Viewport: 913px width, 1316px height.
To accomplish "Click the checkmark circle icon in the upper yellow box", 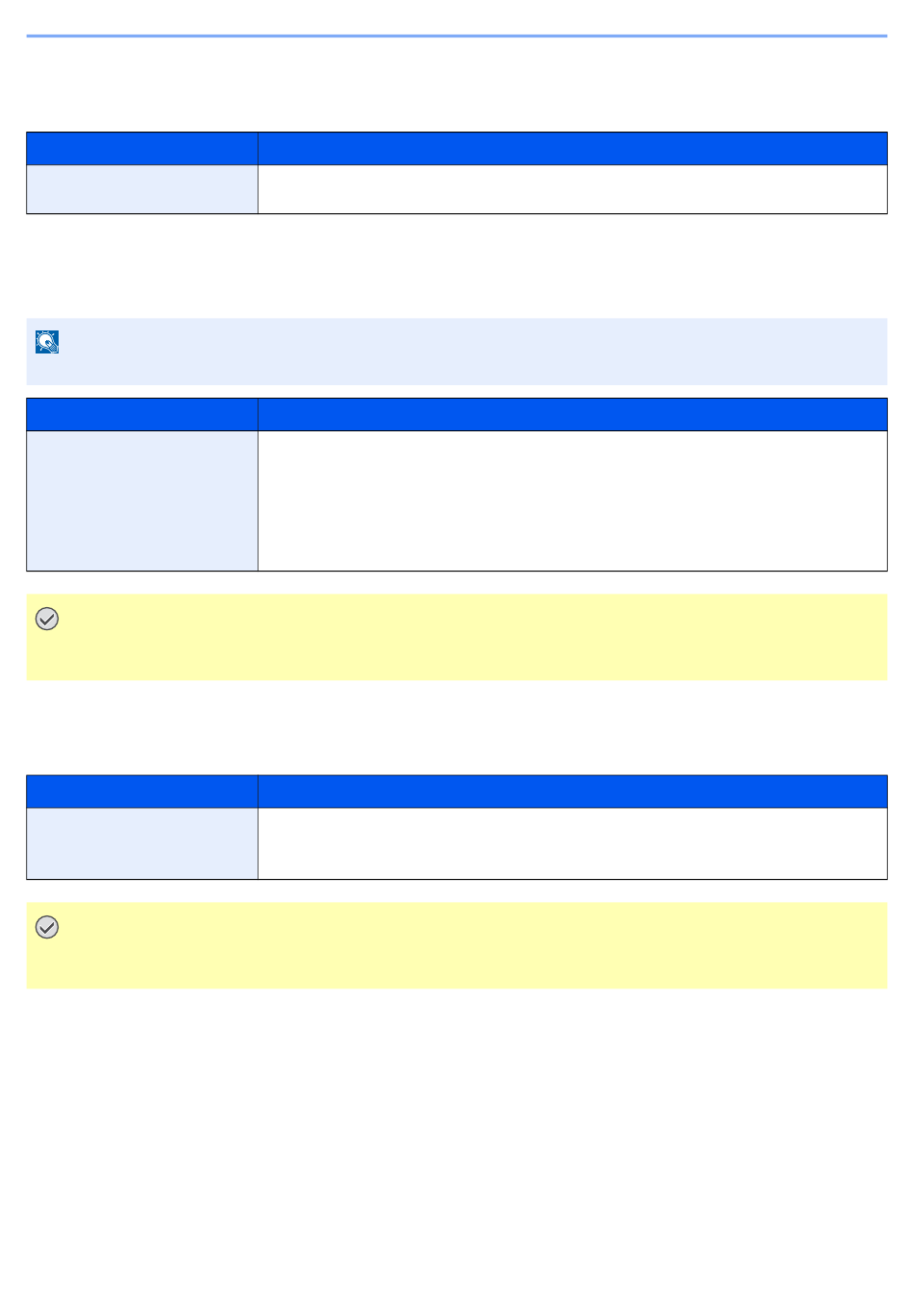I will [x=47, y=620].
